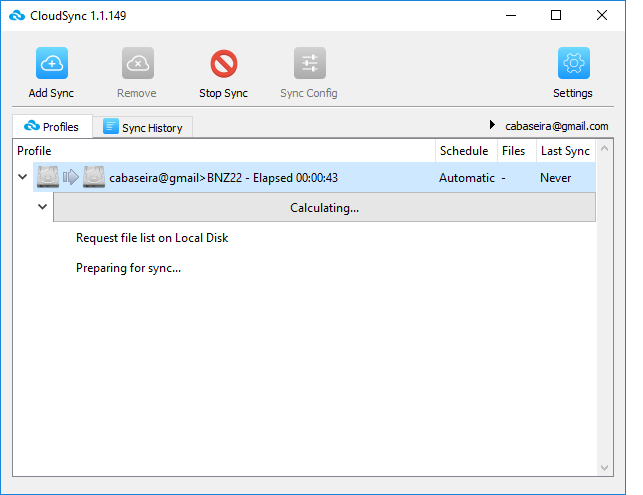643x495 pixels.
Task: Click the cabaseira@gmail.com account label
Action: 556,126
